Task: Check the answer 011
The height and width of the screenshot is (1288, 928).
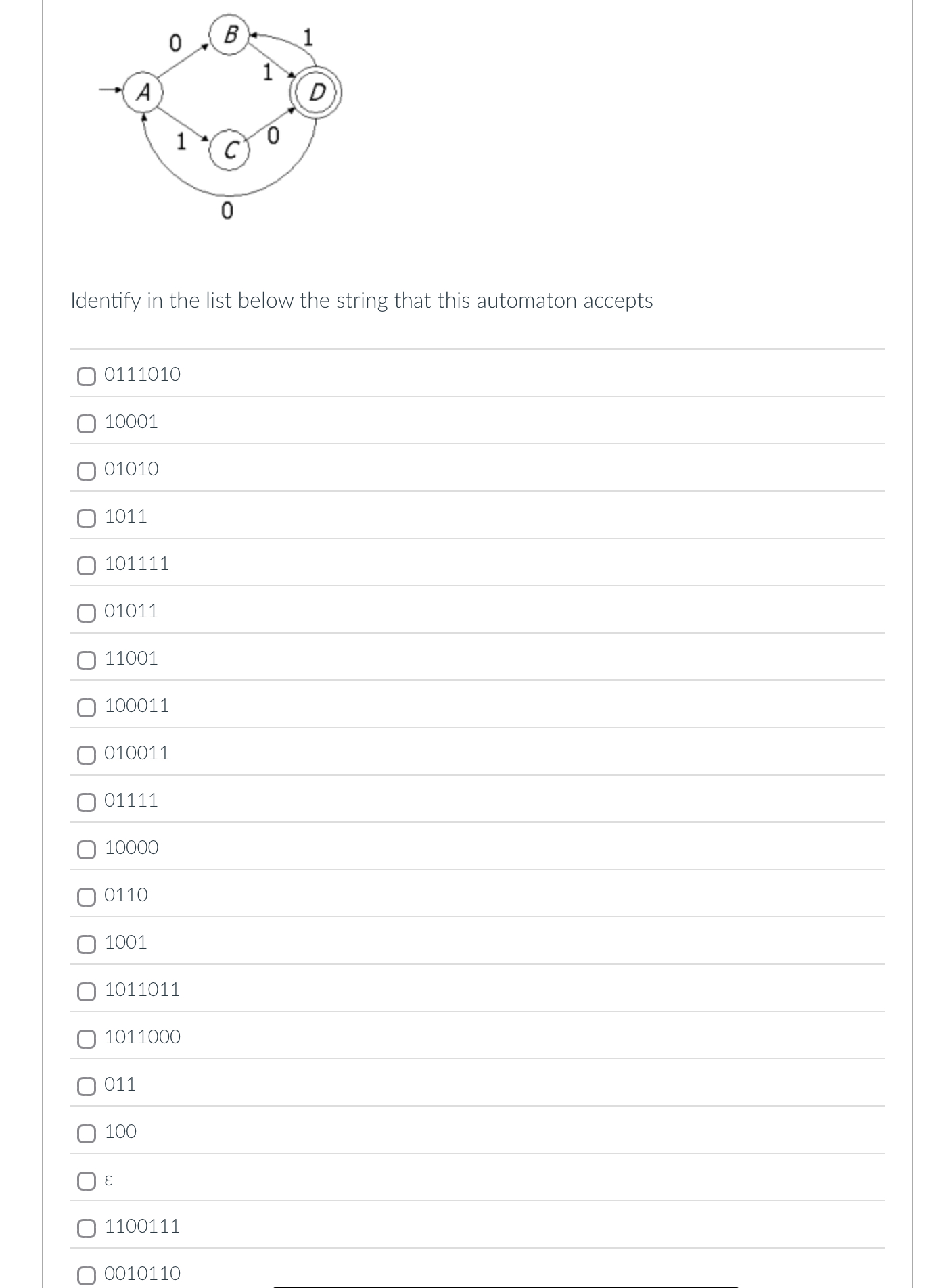Action: (85, 1085)
